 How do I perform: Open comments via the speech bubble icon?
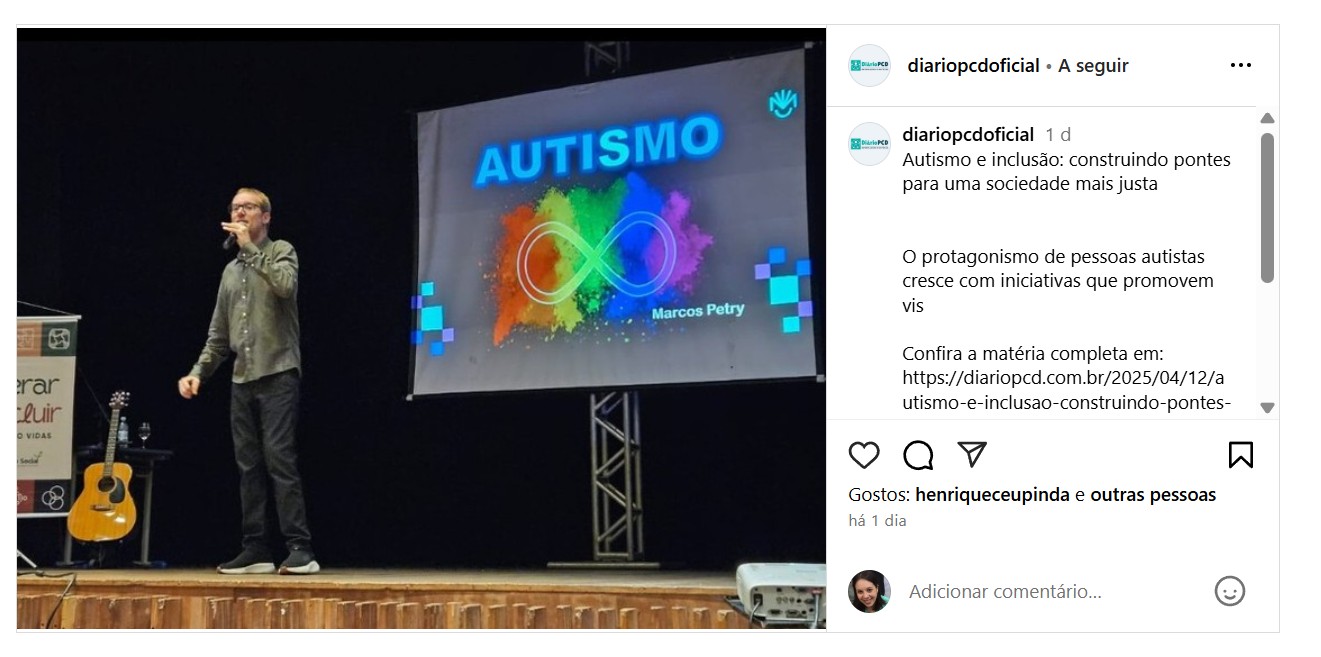pos(918,456)
